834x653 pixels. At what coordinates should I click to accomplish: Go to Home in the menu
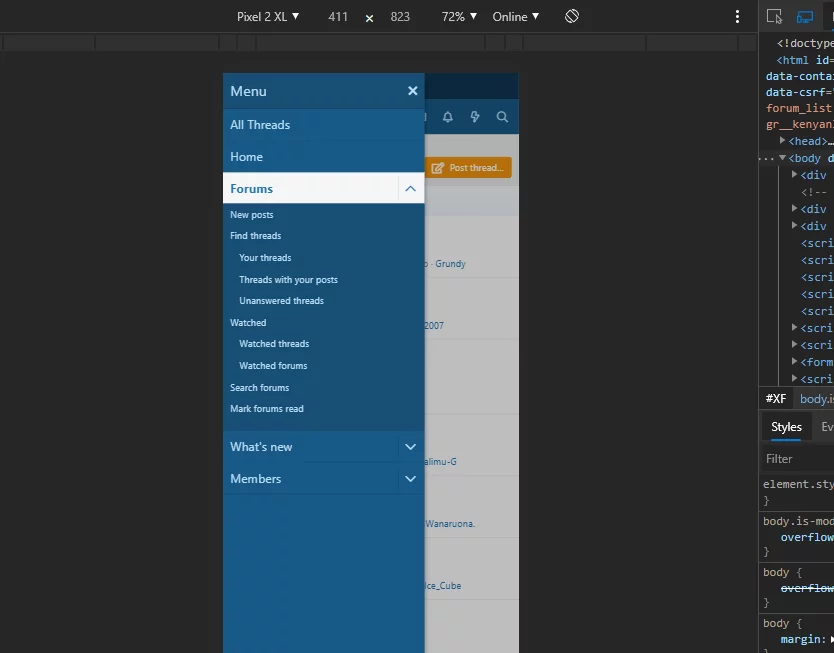323,157
